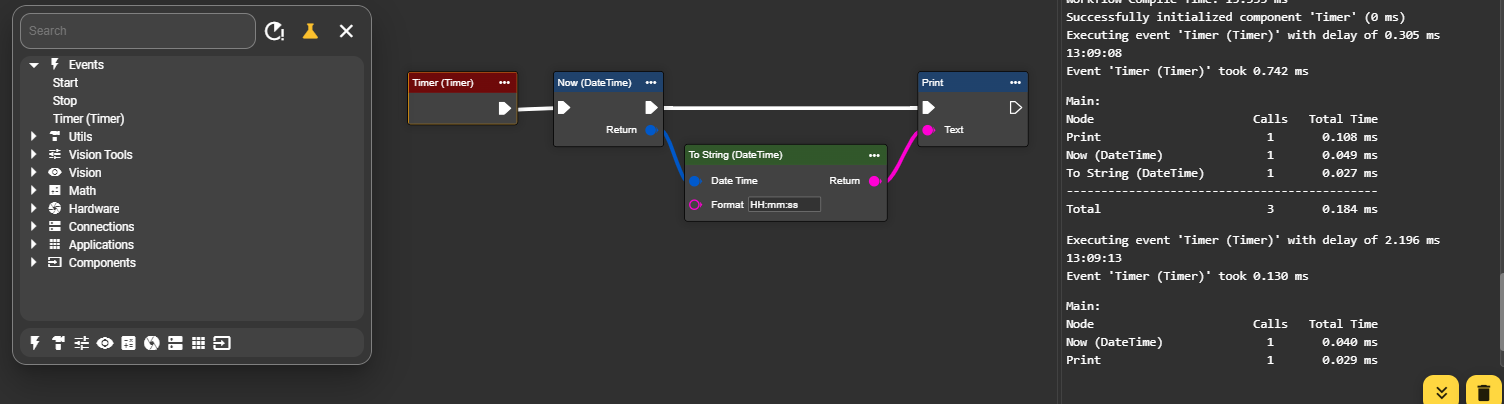The image size is (1504, 404).
Task: Click the Hardware filter icon in bottom bar
Action: pyautogui.click(x=152, y=343)
